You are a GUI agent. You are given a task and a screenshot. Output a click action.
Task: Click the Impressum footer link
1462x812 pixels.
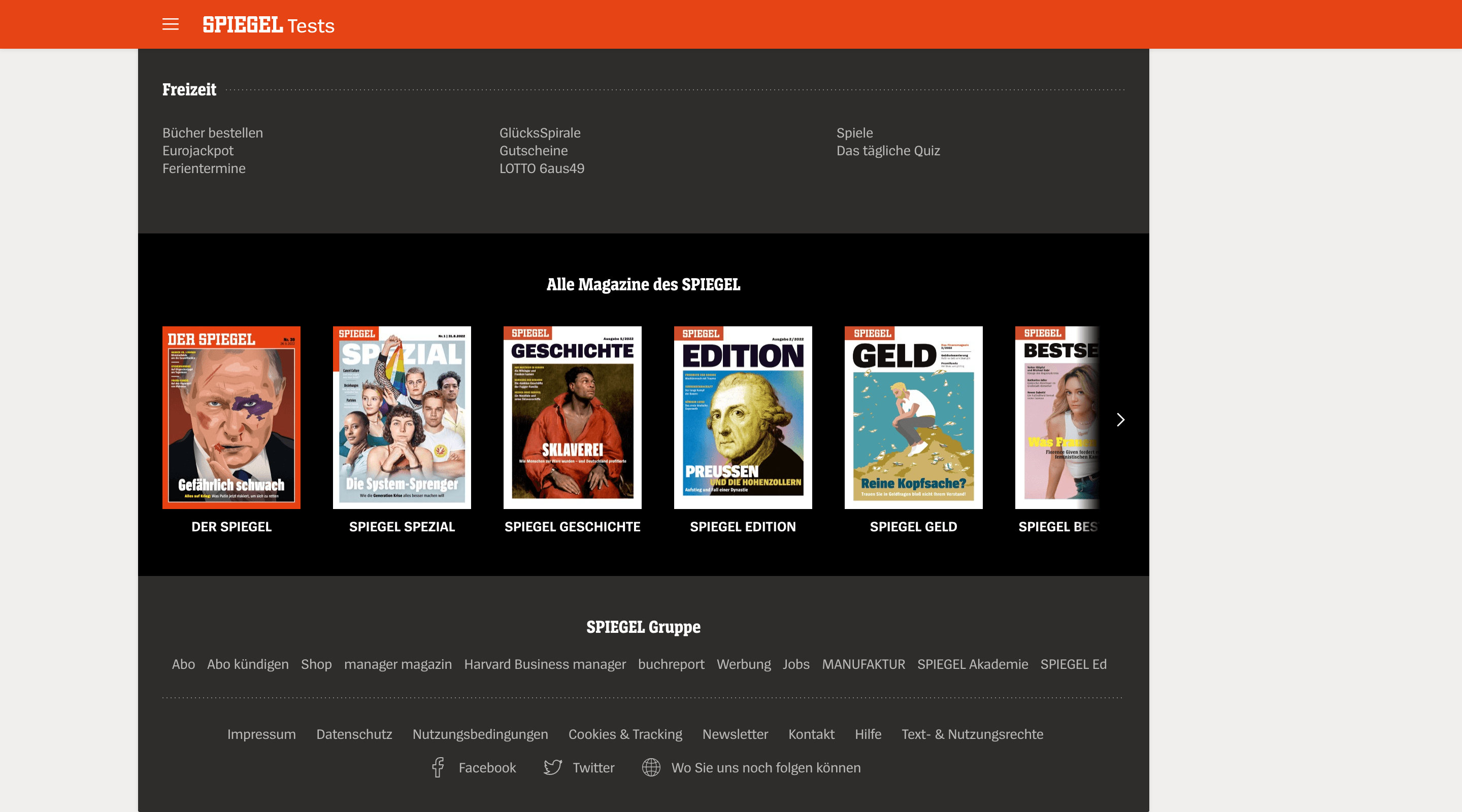262,734
